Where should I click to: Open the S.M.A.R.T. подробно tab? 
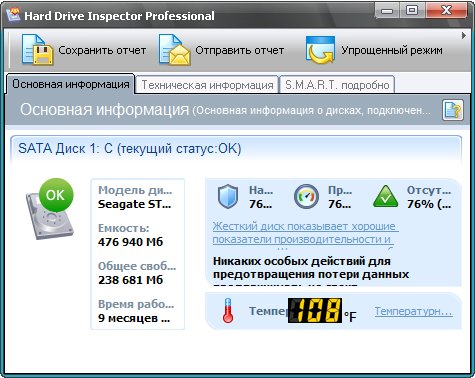pos(337,85)
